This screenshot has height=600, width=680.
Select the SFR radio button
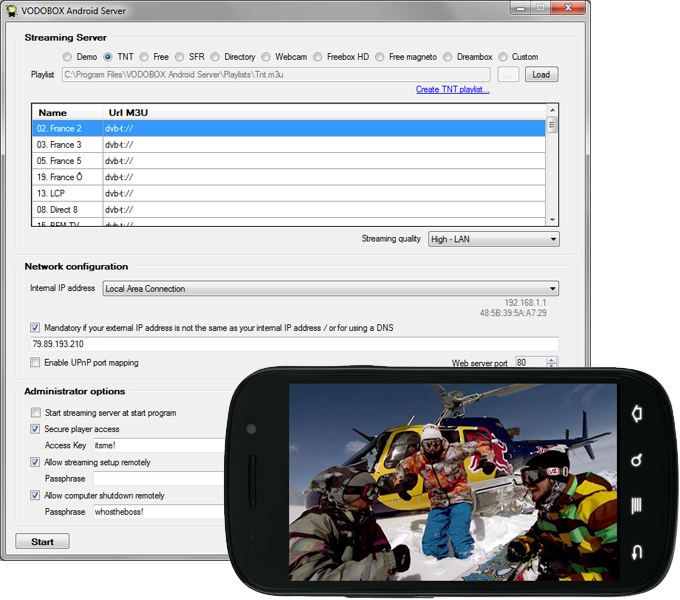coord(179,57)
